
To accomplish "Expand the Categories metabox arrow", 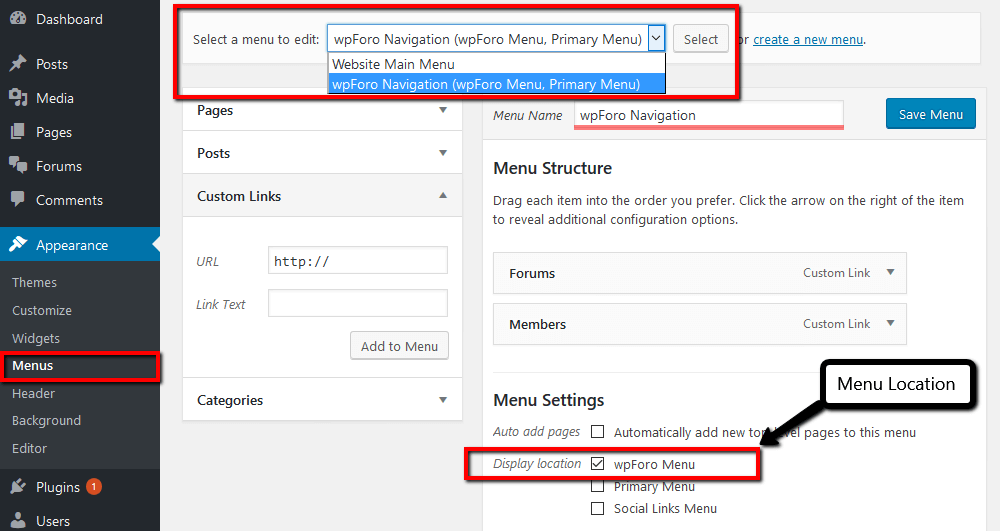I will [x=443, y=400].
